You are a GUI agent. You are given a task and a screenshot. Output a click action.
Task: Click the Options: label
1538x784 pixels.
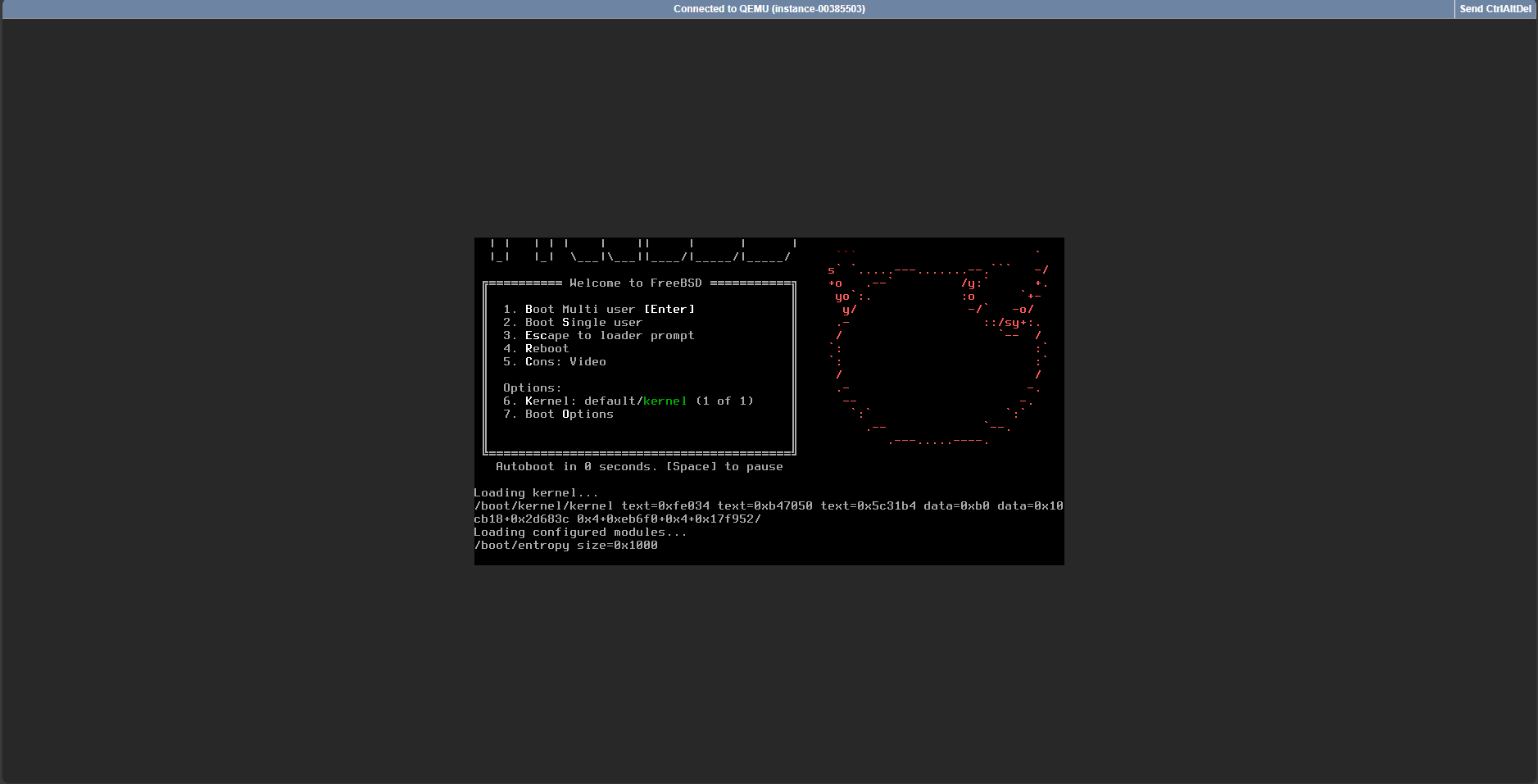(x=533, y=387)
